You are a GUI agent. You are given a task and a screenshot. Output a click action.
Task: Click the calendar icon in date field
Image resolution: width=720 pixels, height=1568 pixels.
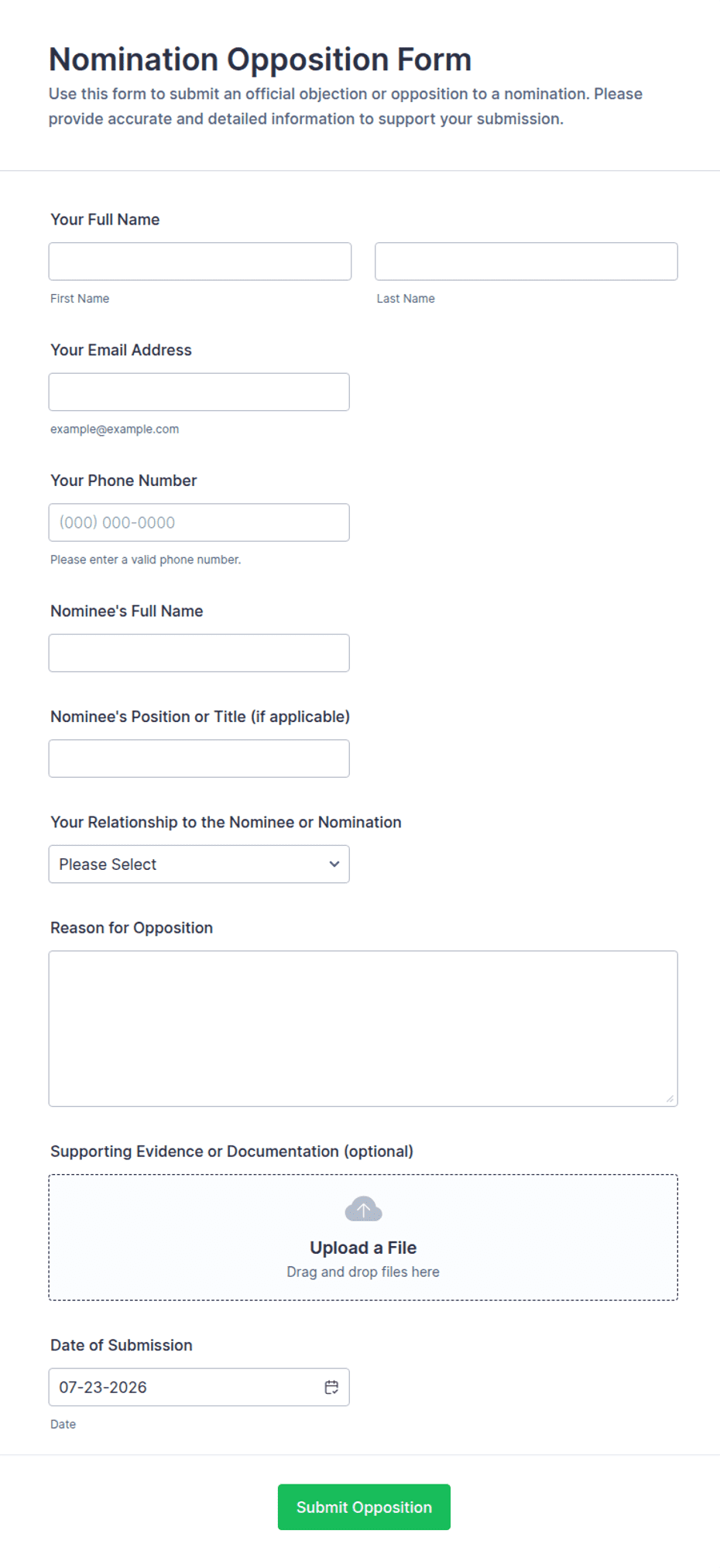click(x=331, y=1387)
